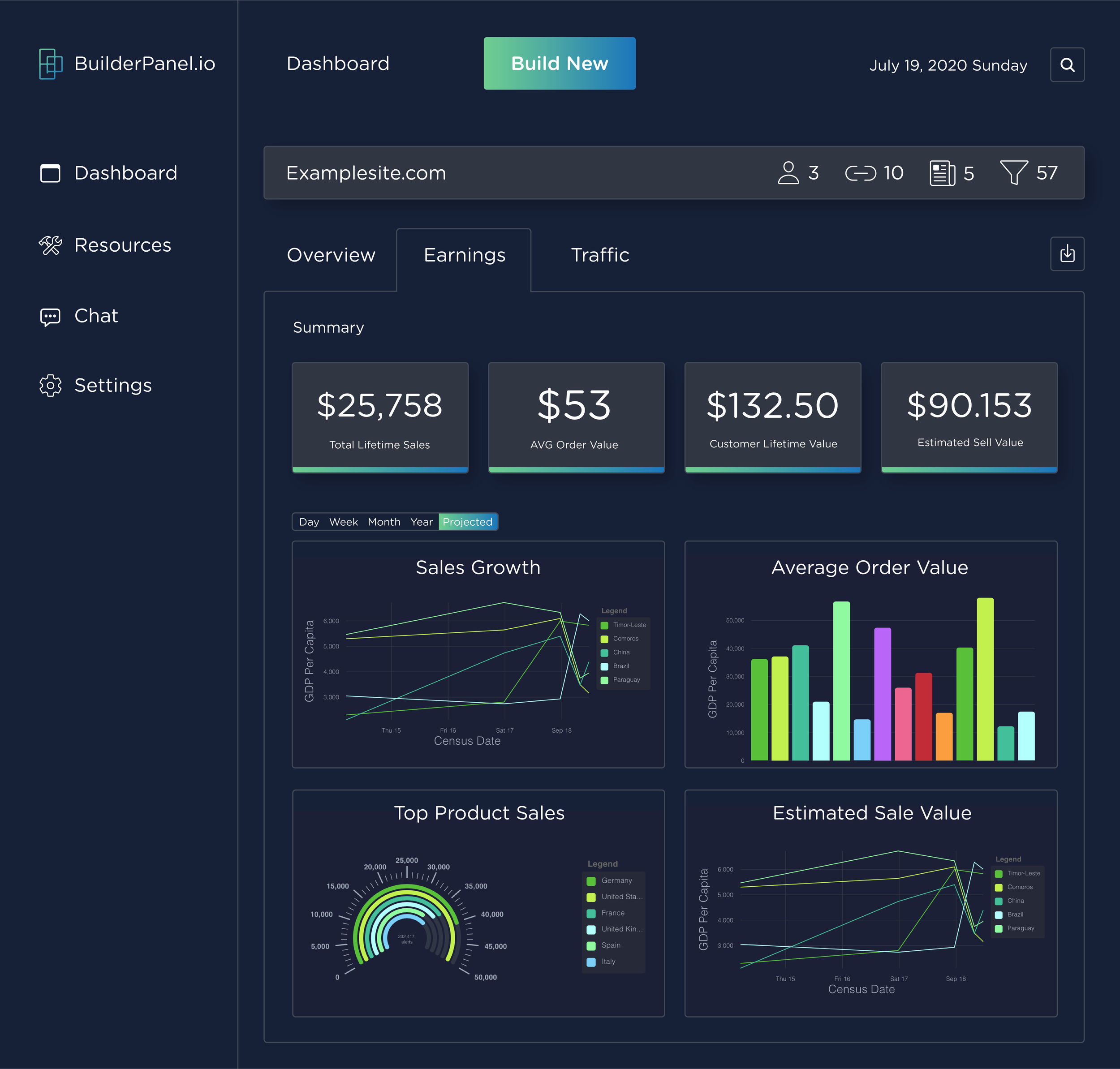Click Timor-Leste swatch in Sales Growth legend
The image size is (1120, 1069).
tap(604, 626)
